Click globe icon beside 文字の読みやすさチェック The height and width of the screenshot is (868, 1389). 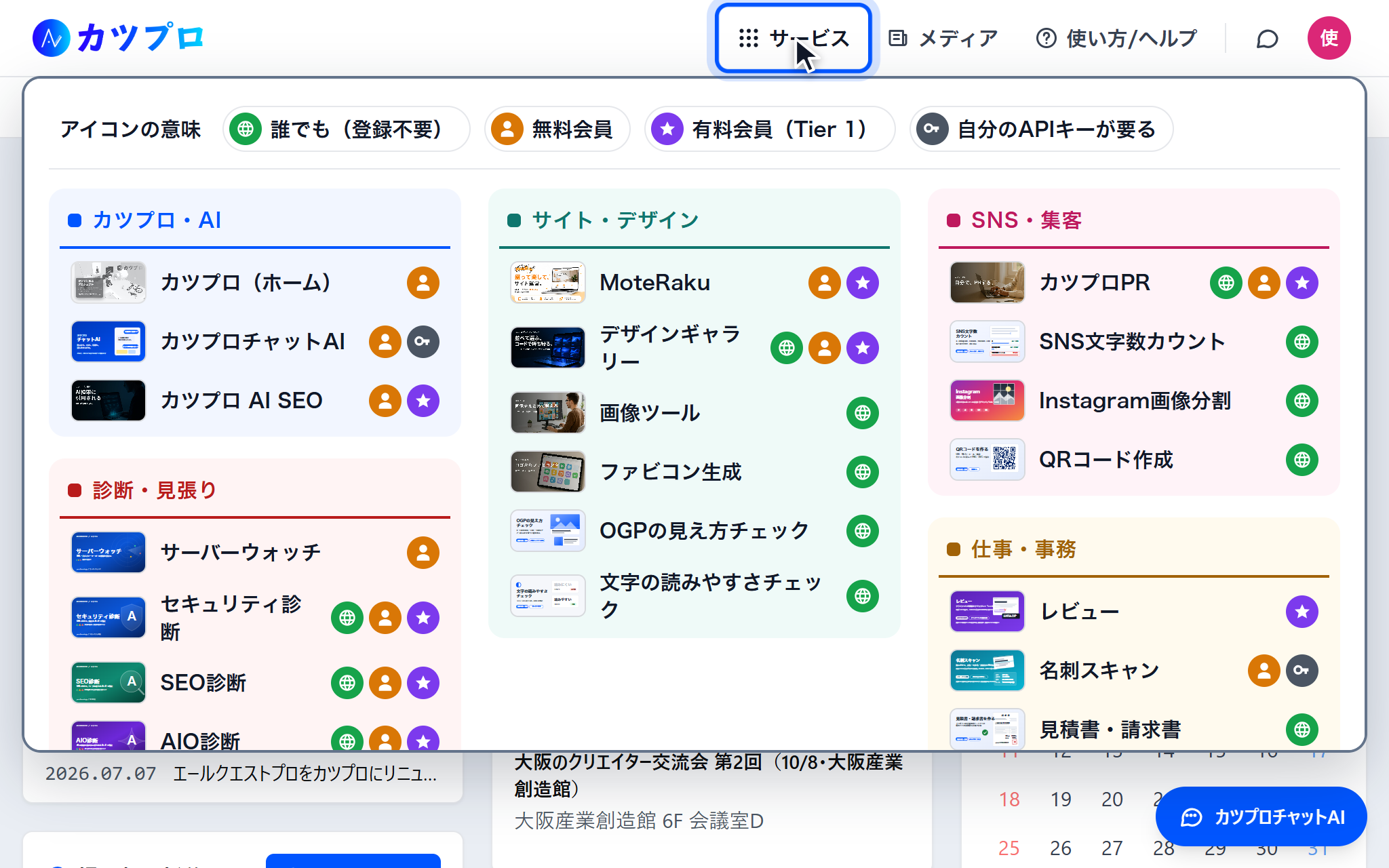(863, 596)
